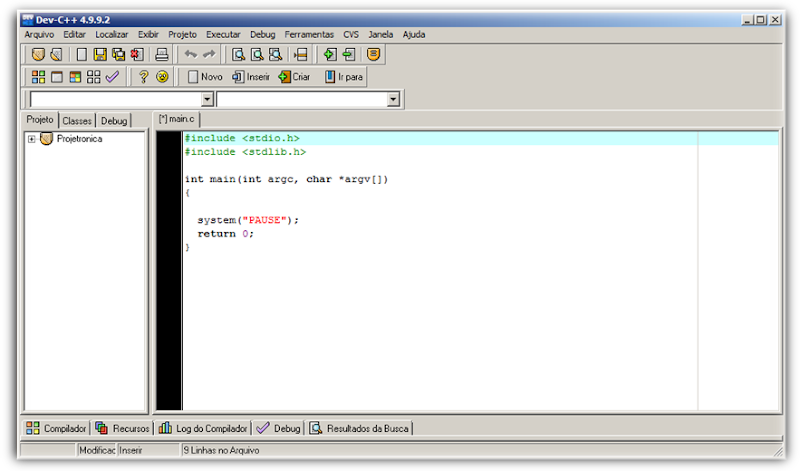Open the Compilador bottom tab
Screen dimensions: 800x471
pos(56,428)
